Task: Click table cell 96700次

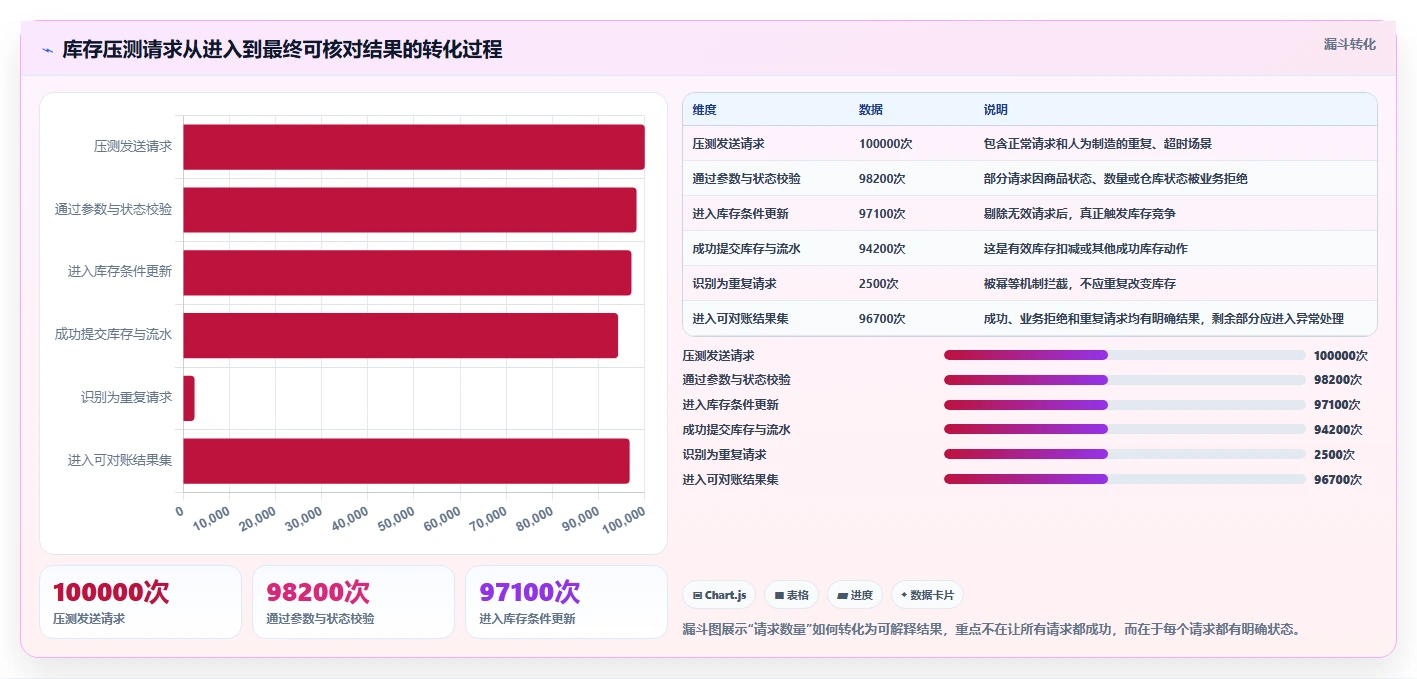Action: point(882,319)
